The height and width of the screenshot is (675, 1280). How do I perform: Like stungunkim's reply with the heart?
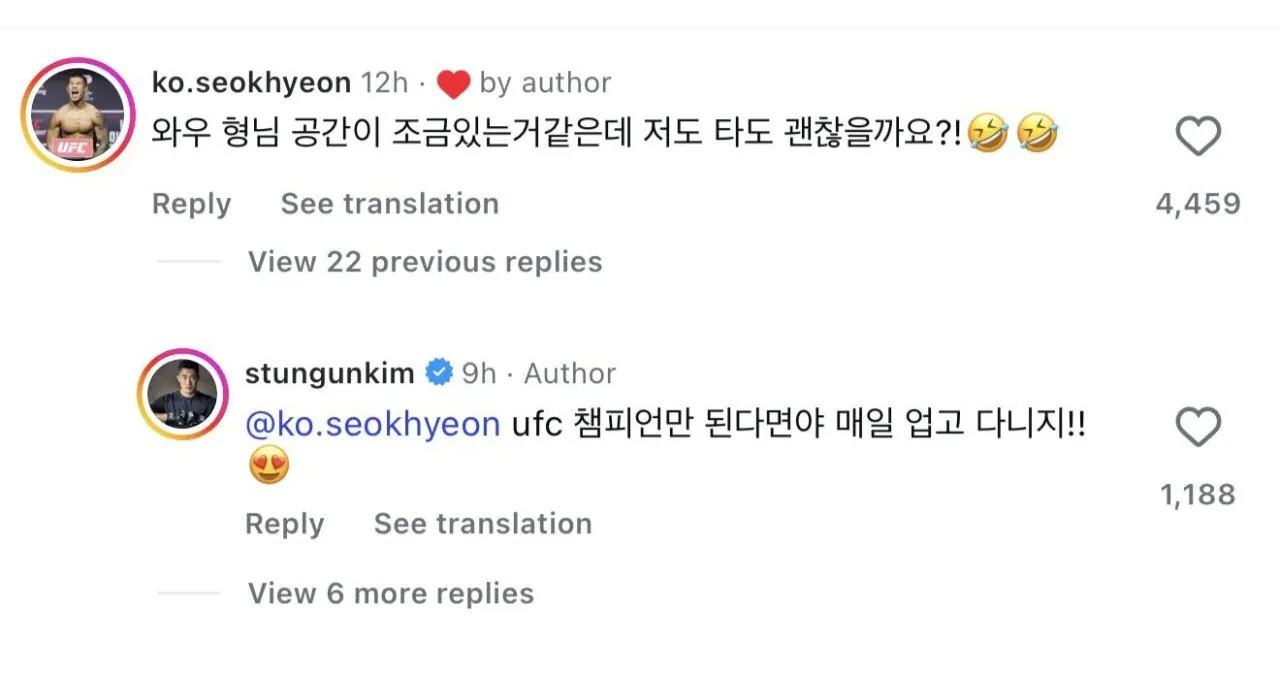click(x=1197, y=428)
